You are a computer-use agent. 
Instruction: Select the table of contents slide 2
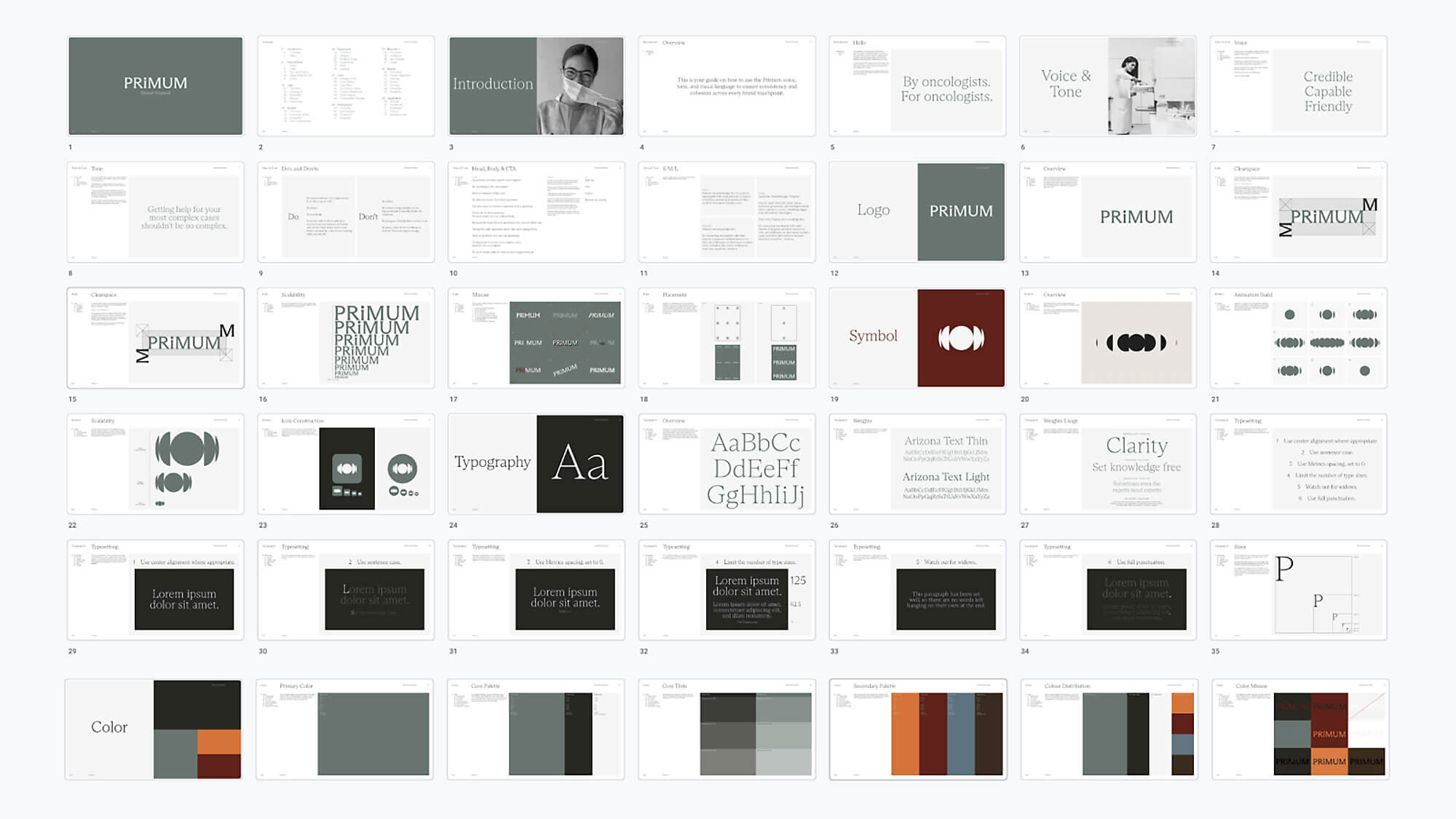(346, 86)
